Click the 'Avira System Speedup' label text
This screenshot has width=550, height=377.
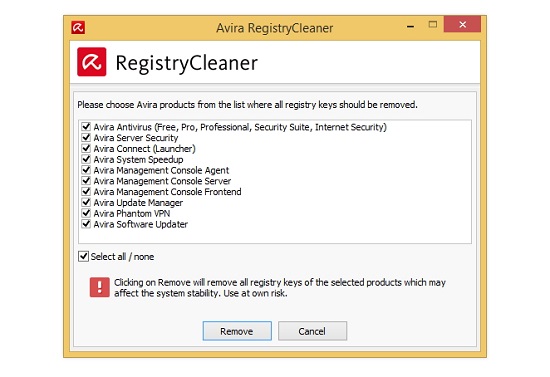point(138,160)
